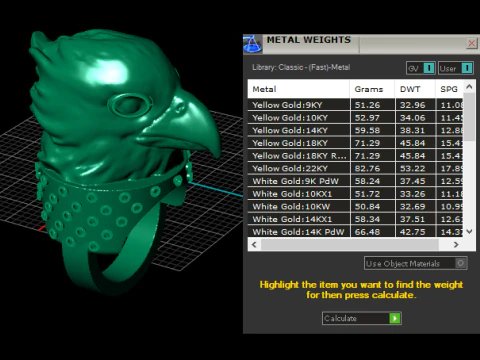Select the White Gold:9K PdW row
This screenshot has height=360, width=480.
coord(355,181)
